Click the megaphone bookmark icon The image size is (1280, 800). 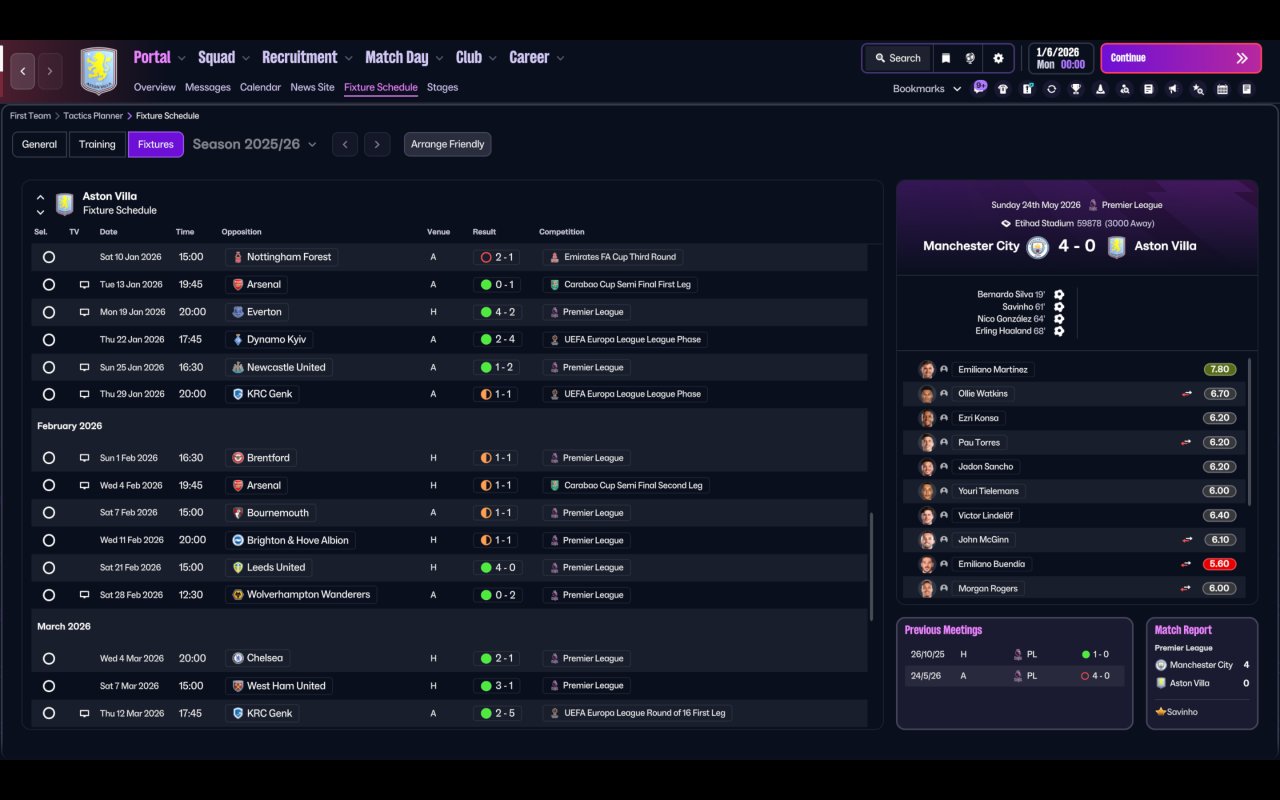point(1173,89)
